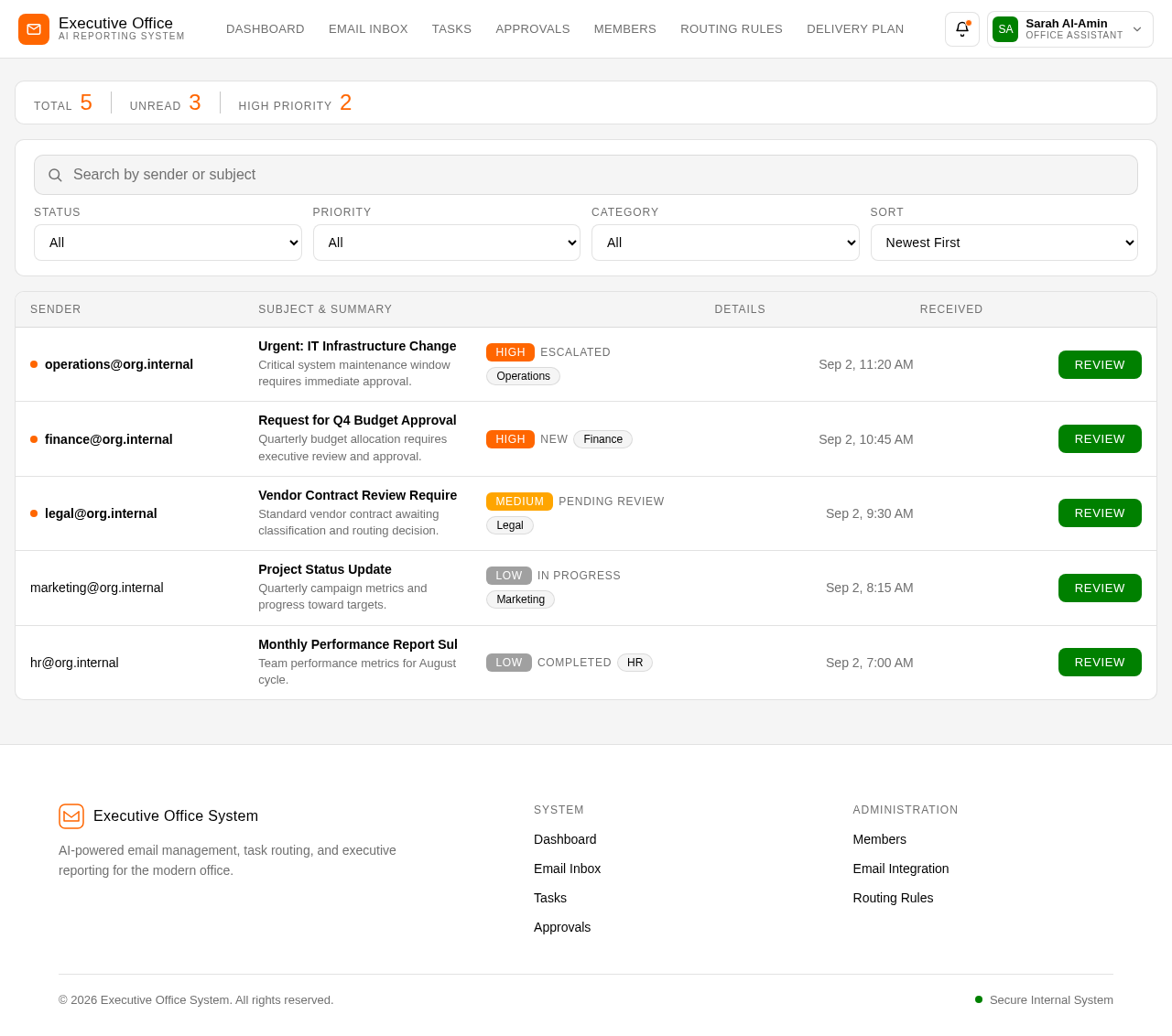Click unread dot beside legal@org.internal

(34, 513)
